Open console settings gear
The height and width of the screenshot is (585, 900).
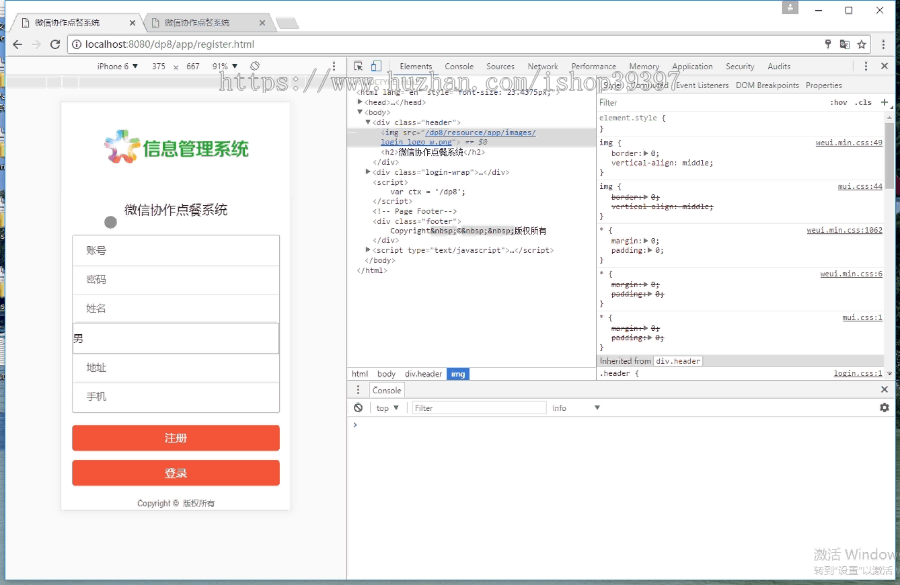885,408
